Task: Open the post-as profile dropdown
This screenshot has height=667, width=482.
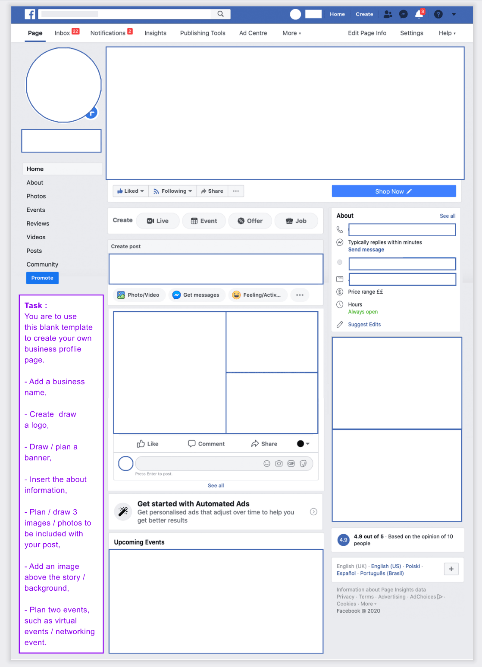Action: [303, 444]
